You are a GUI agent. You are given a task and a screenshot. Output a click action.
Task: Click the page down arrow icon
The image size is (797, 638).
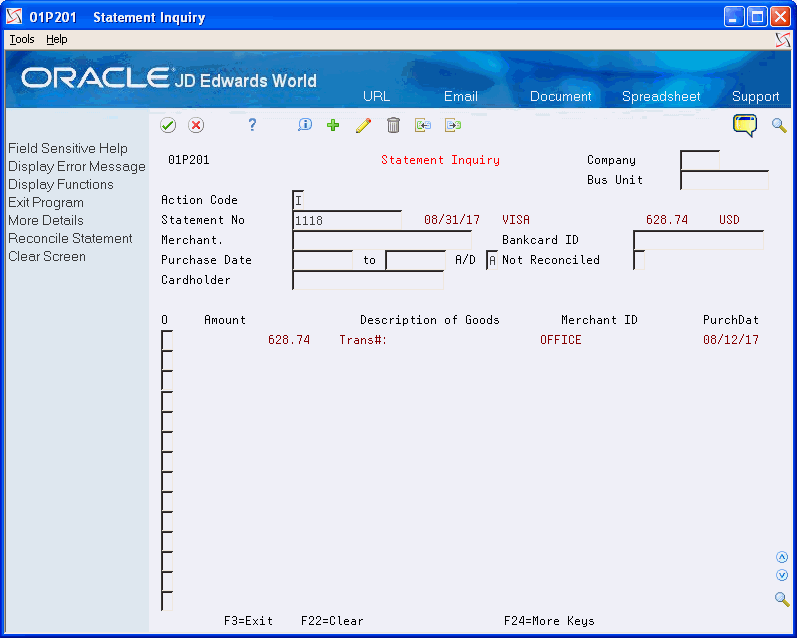click(782, 575)
